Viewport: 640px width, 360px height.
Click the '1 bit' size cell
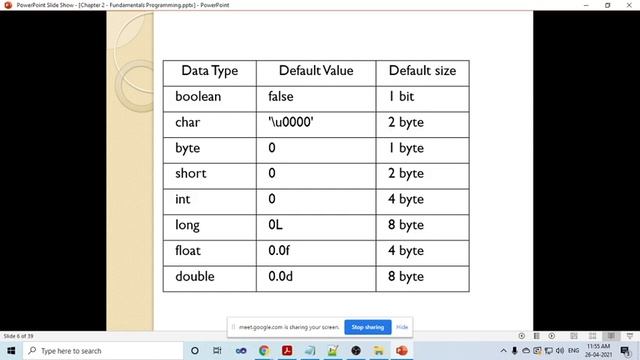(422, 99)
